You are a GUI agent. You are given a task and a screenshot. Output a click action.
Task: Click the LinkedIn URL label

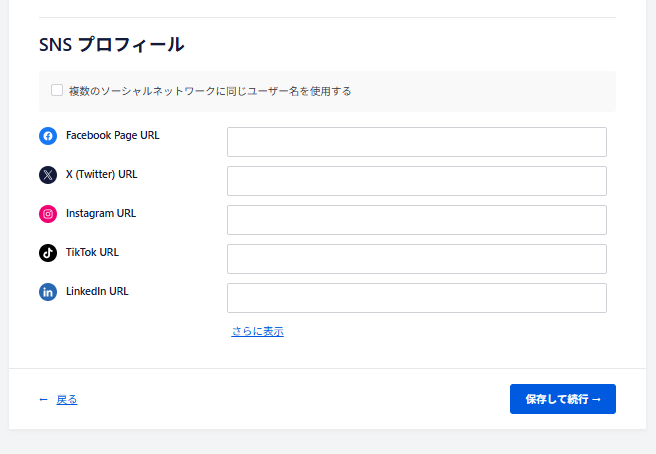[x=97, y=291]
